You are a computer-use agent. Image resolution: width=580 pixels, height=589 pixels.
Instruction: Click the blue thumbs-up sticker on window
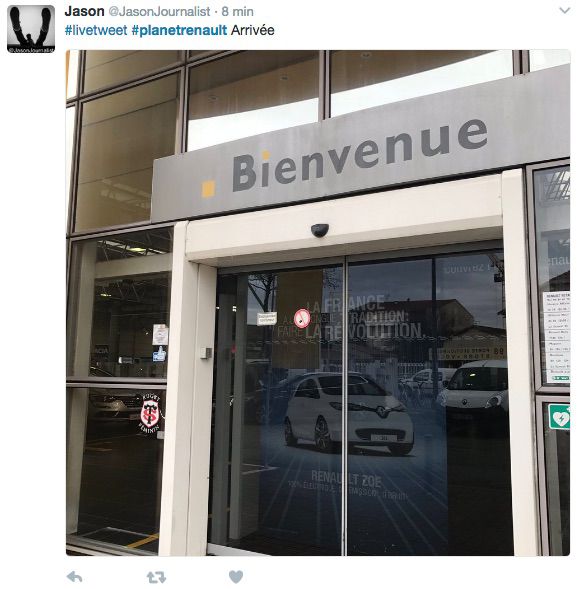(159, 354)
